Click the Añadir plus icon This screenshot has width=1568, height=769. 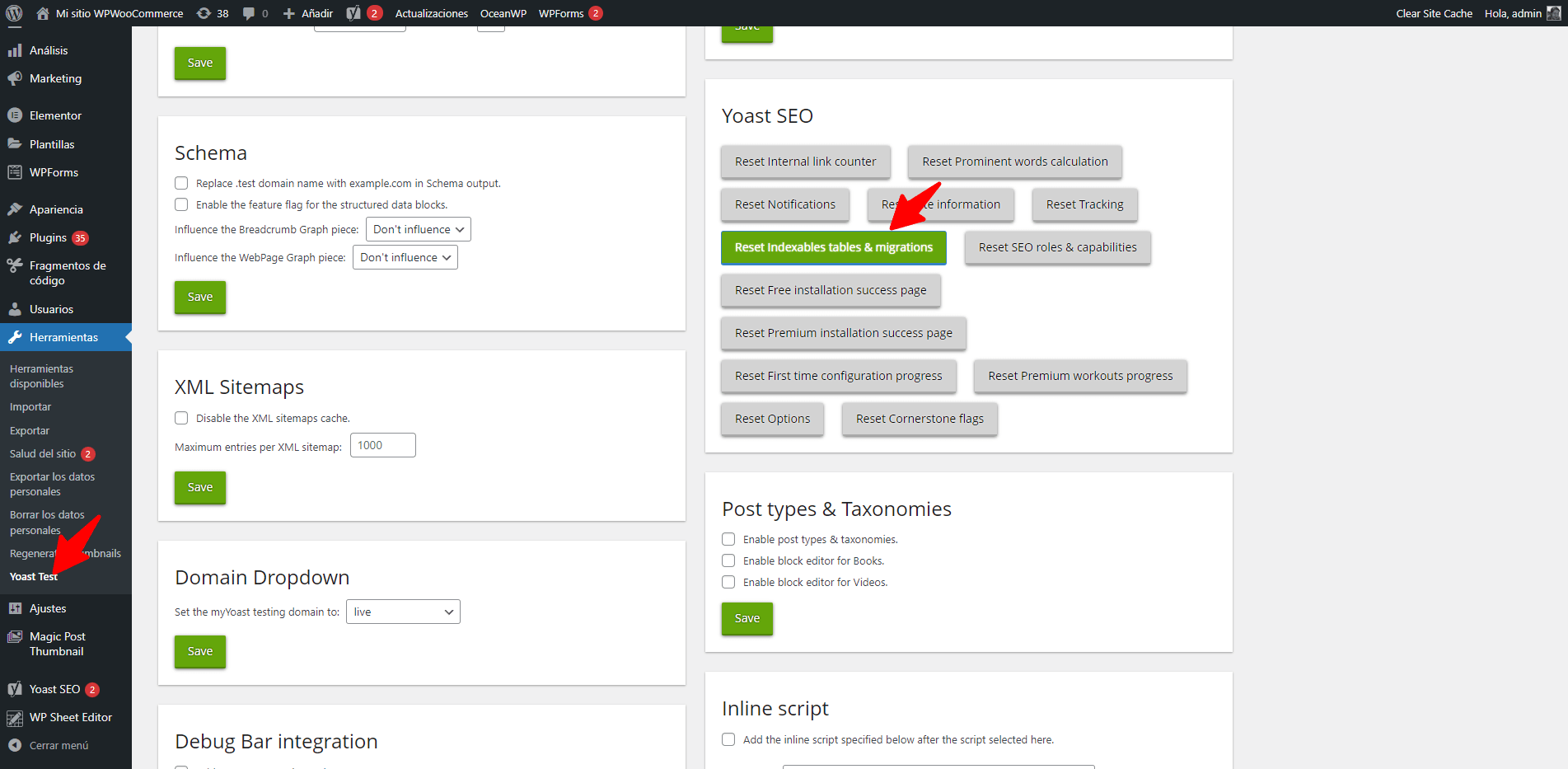tap(288, 13)
